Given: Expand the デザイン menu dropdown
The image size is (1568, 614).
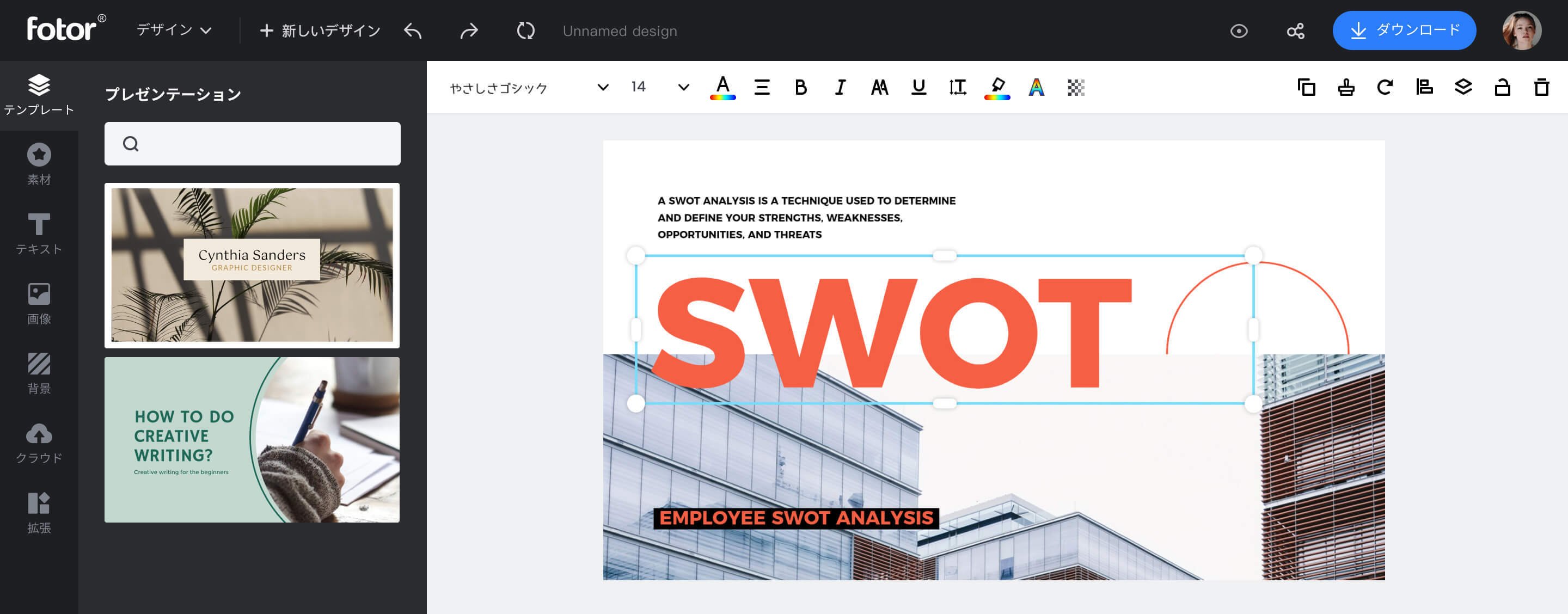Looking at the screenshot, I should coord(174,30).
